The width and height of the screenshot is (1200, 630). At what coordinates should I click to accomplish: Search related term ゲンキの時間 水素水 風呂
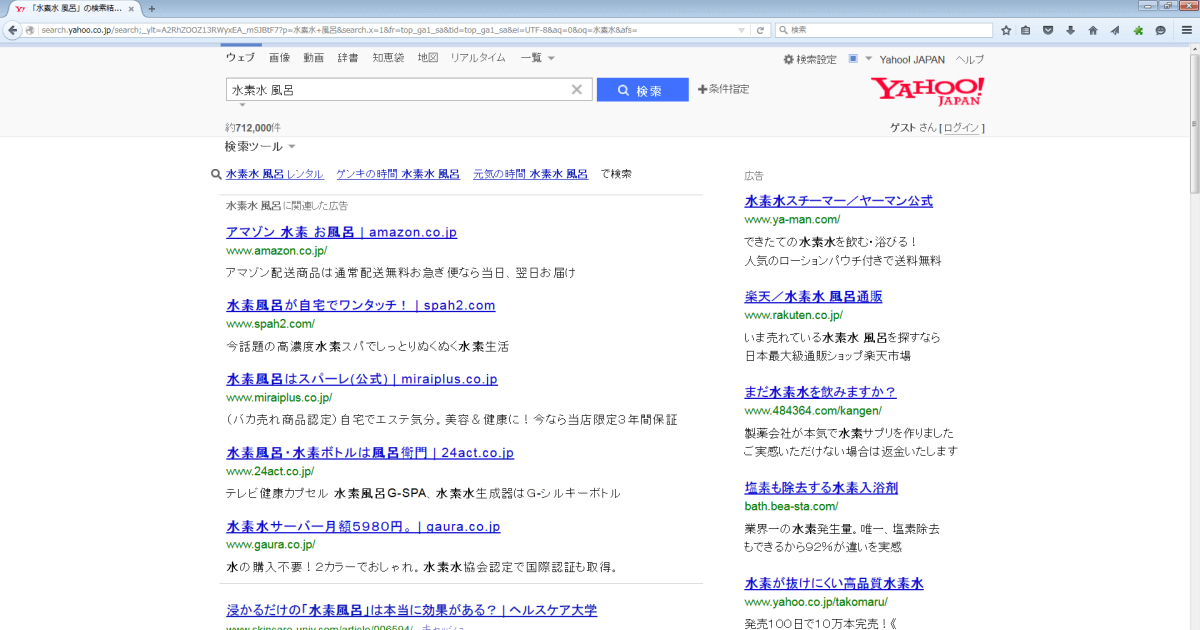coord(398,174)
